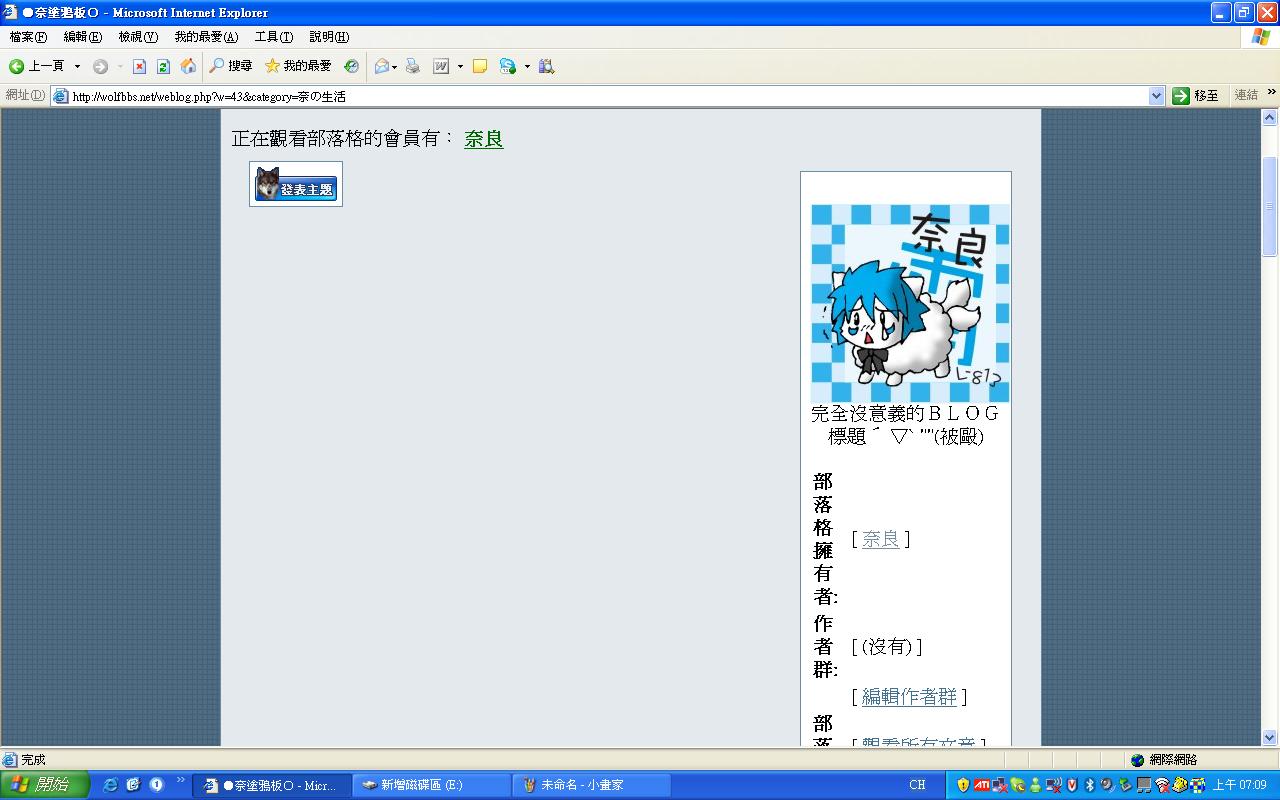The width and height of the screenshot is (1280, 800).
Task: Expand the 連結 links toolbar chevron
Action: [1273, 93]
